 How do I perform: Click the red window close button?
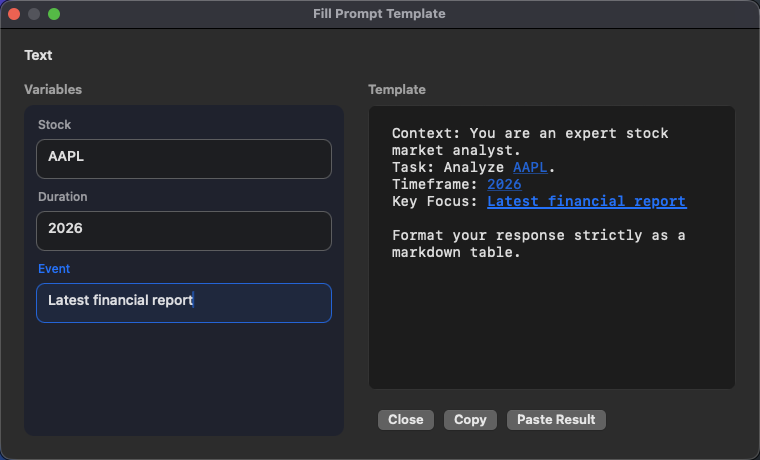14,14
